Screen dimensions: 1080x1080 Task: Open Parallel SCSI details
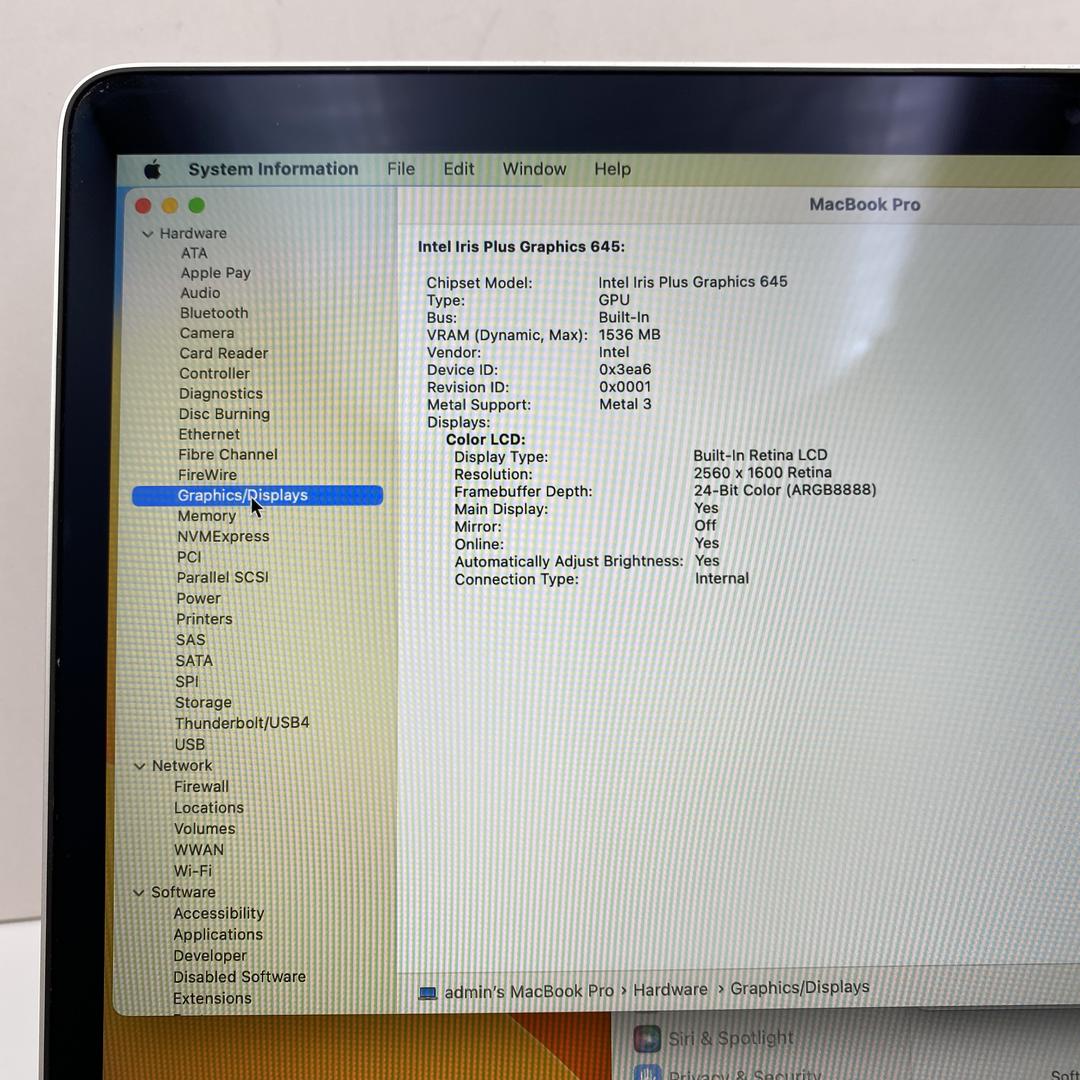click(x=222, y=577)
